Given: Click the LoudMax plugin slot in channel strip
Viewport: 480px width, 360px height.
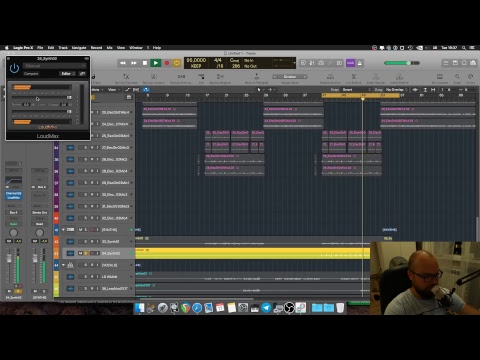Looking at the screenshot, I should [x=14, y=198].
